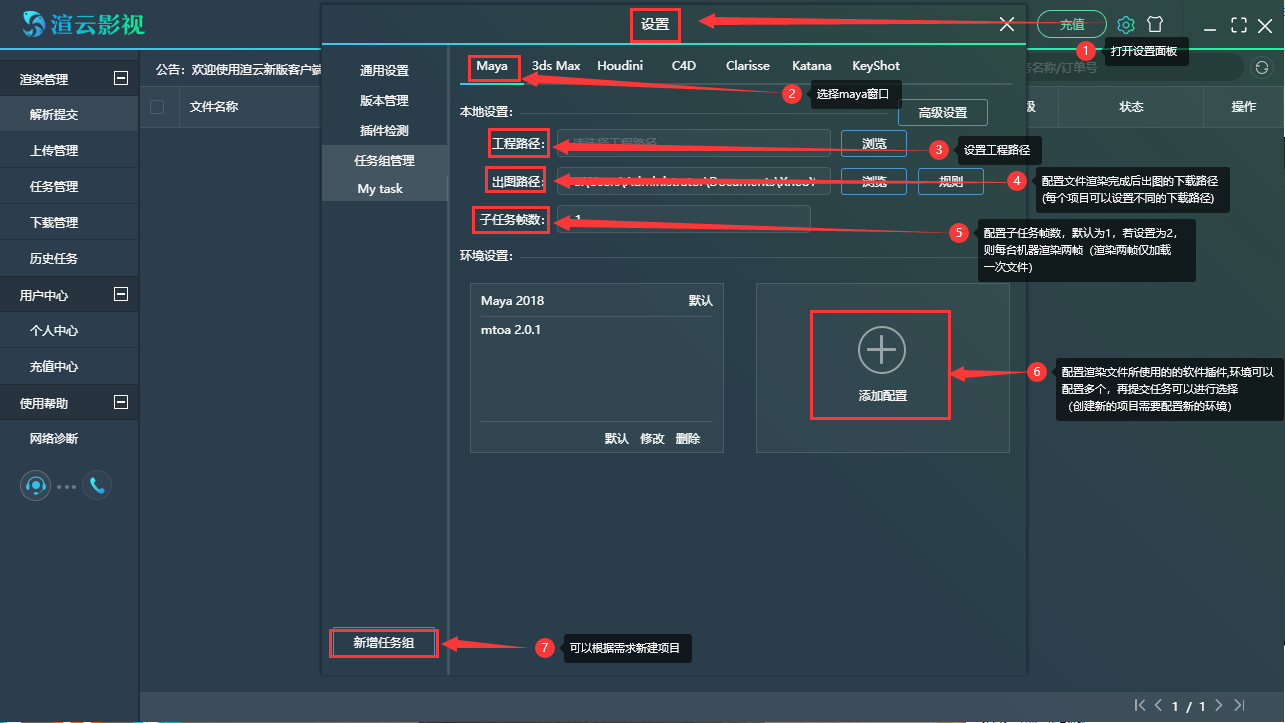Open 上传管理 in left sidebar
Screen dimensions: 1285x723
point(69,151)
